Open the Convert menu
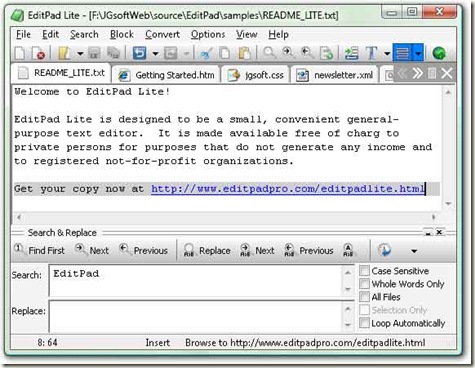This screenshot has width=475, height=368. [162, 34]
